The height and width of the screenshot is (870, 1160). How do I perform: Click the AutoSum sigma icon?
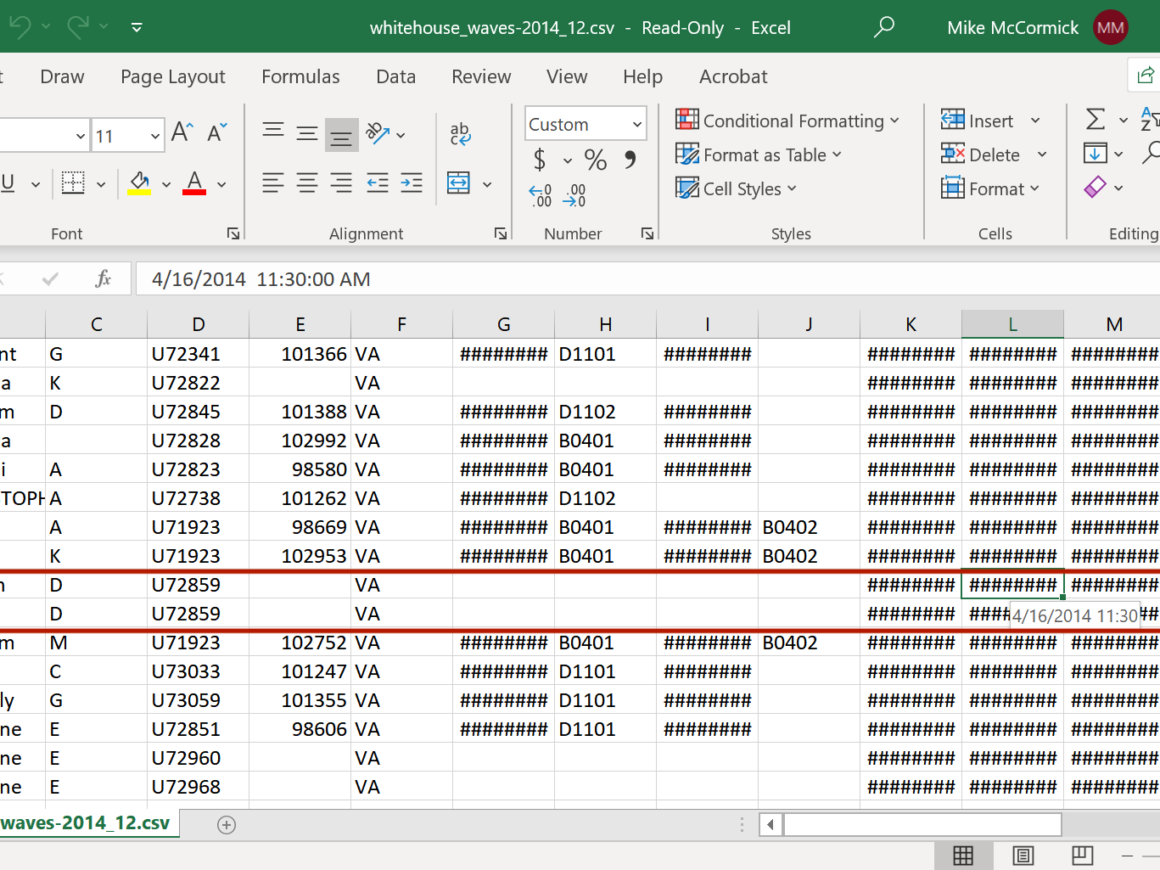point(1096,120)
